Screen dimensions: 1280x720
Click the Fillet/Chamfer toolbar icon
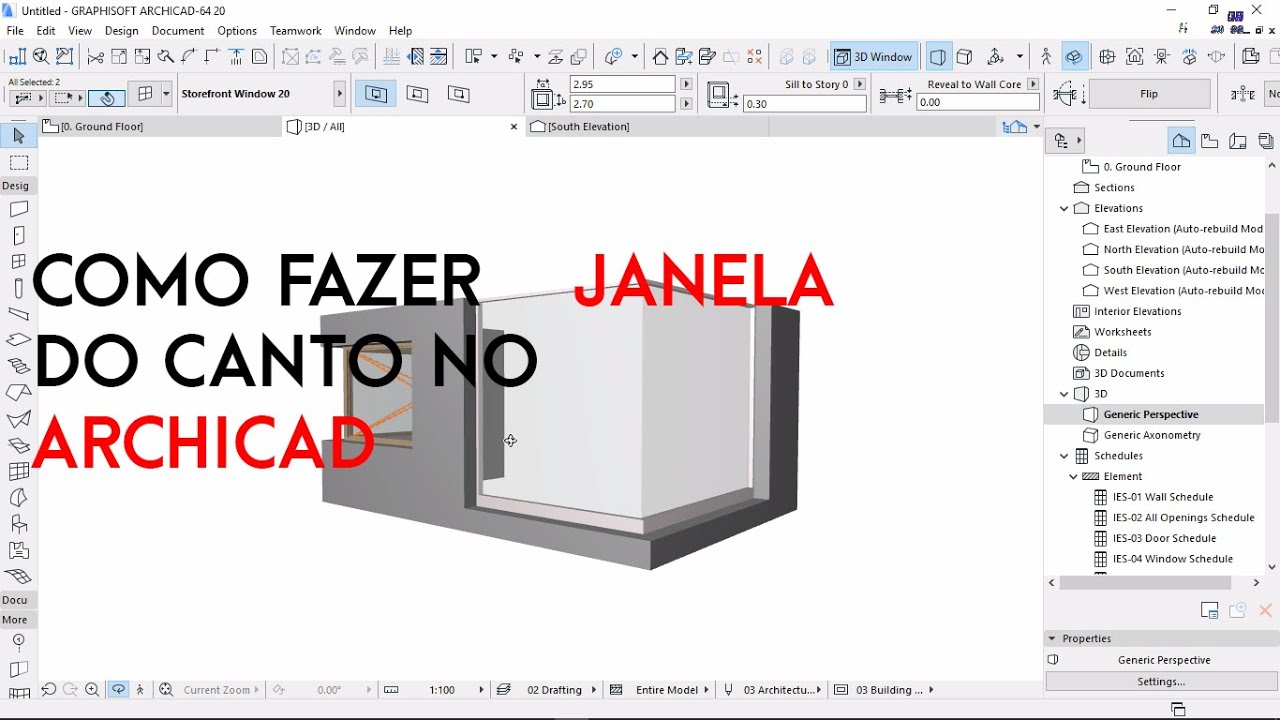tap(189, 57)
